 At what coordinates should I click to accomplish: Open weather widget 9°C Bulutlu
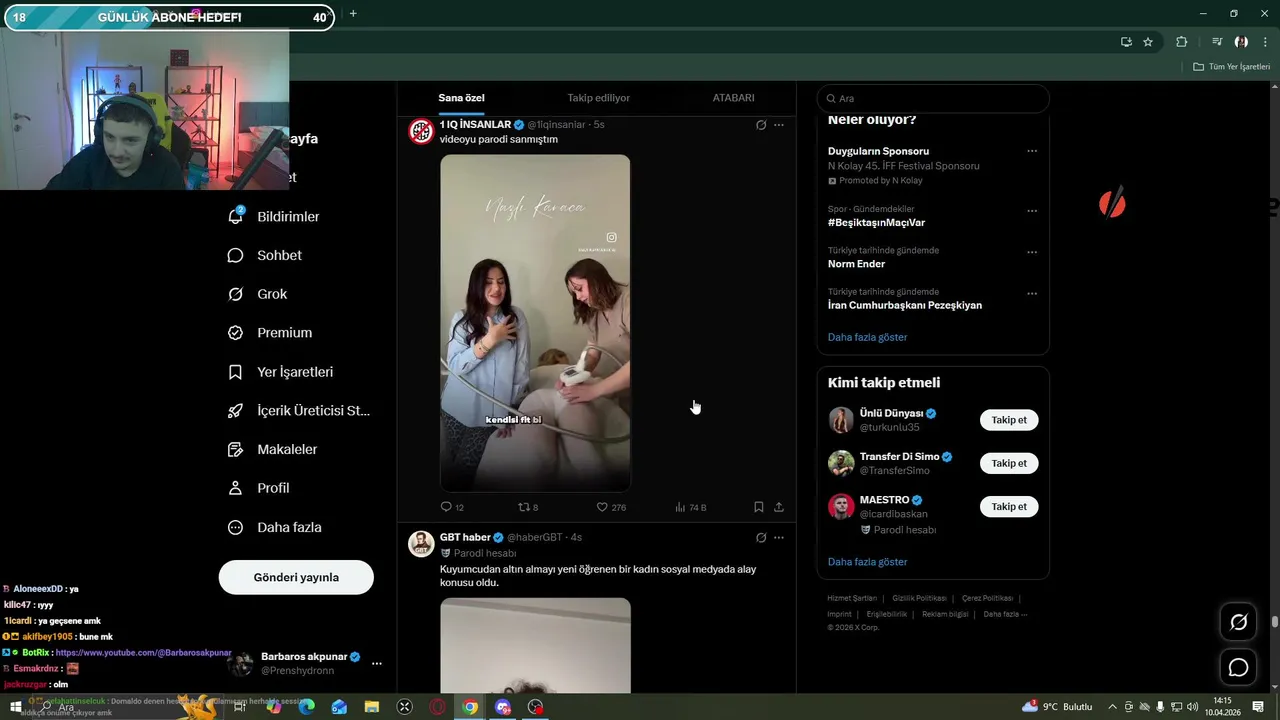point(1058,707)
